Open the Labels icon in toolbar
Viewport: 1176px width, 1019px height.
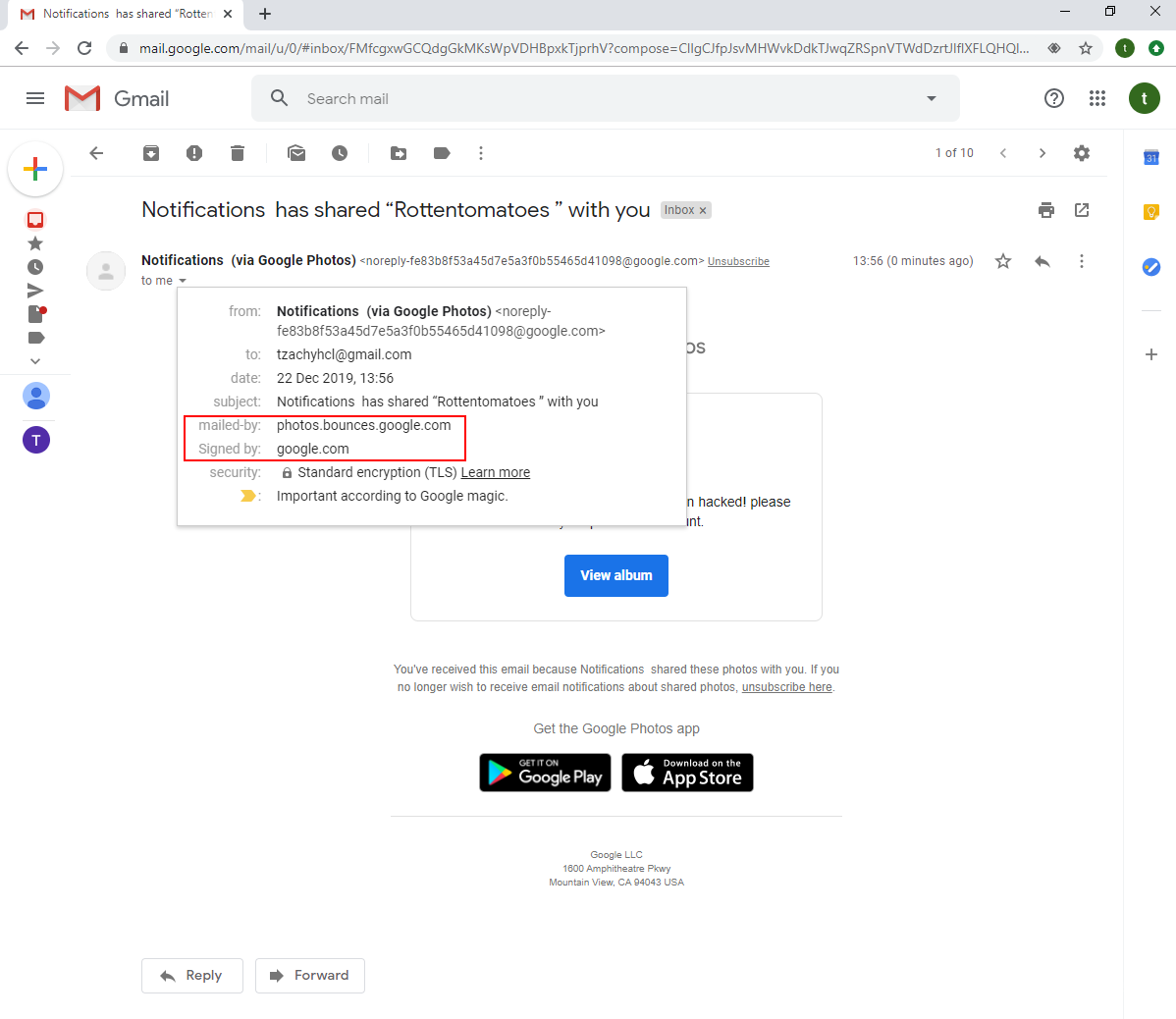pyautogui.click(x=442, y=153)
